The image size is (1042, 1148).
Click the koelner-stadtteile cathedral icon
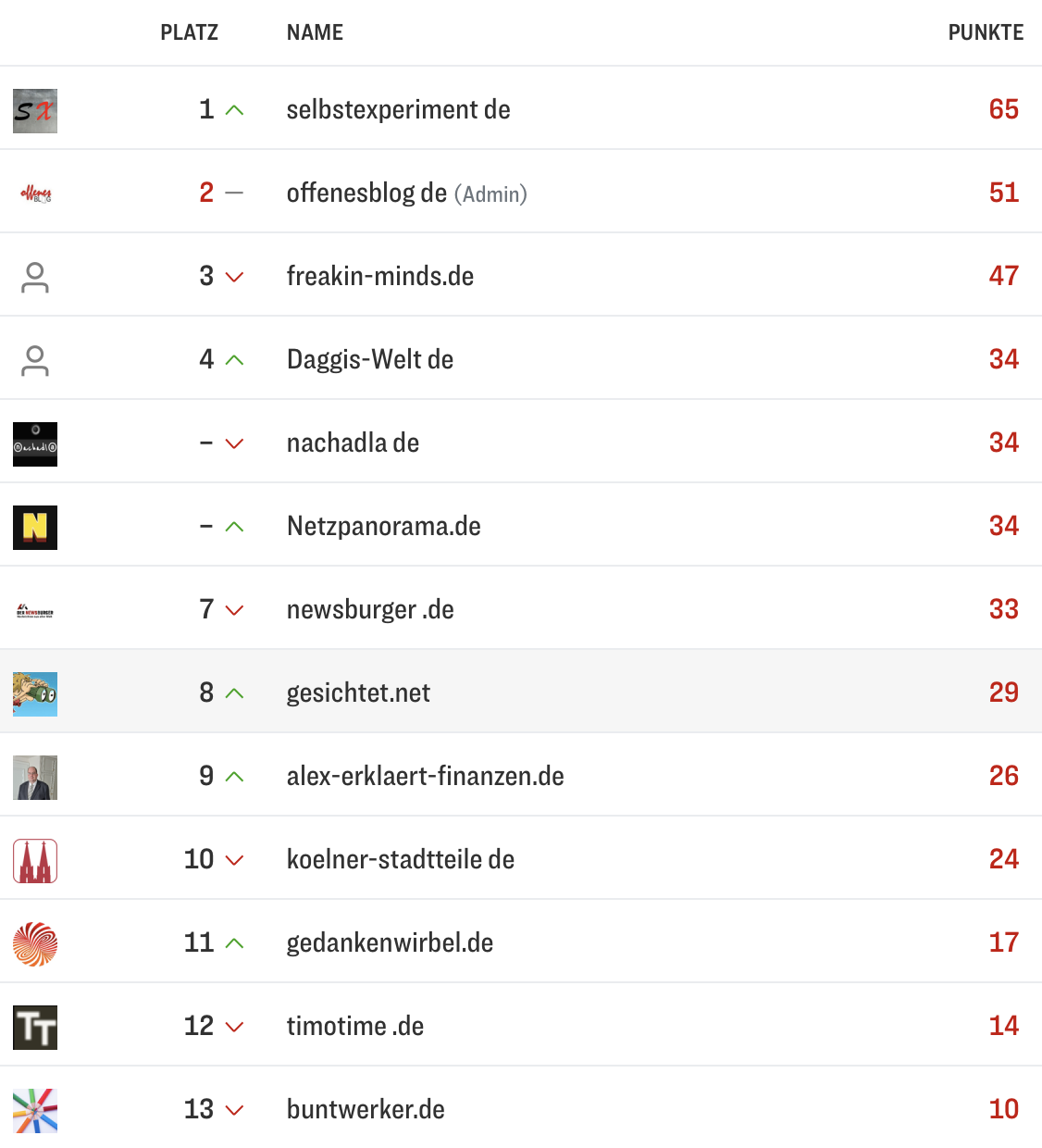[35, 861]
